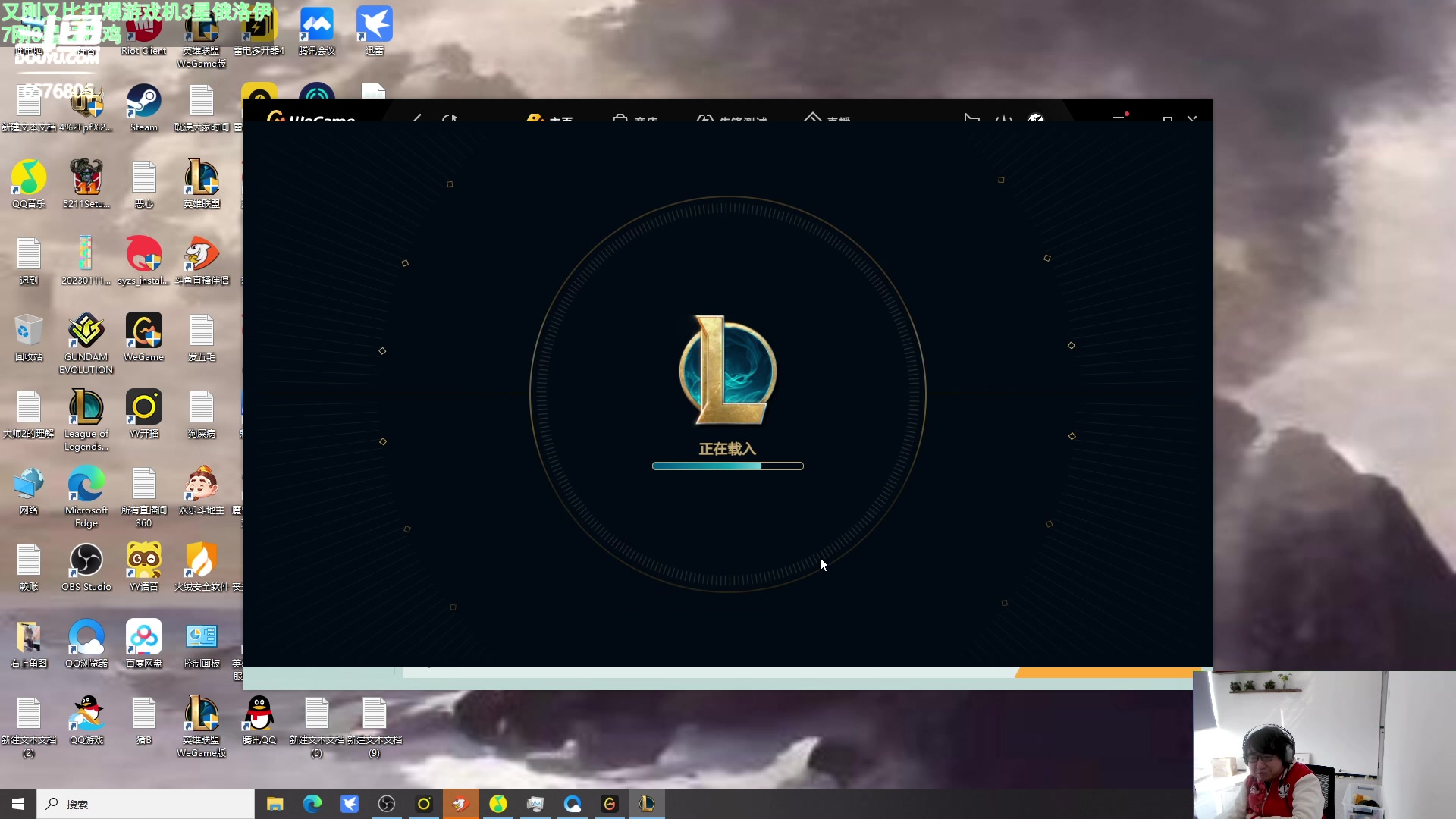Click the 正在载入 loading progress bar
This screenshot has width=1456, height=819.
(x=728, y=466)
